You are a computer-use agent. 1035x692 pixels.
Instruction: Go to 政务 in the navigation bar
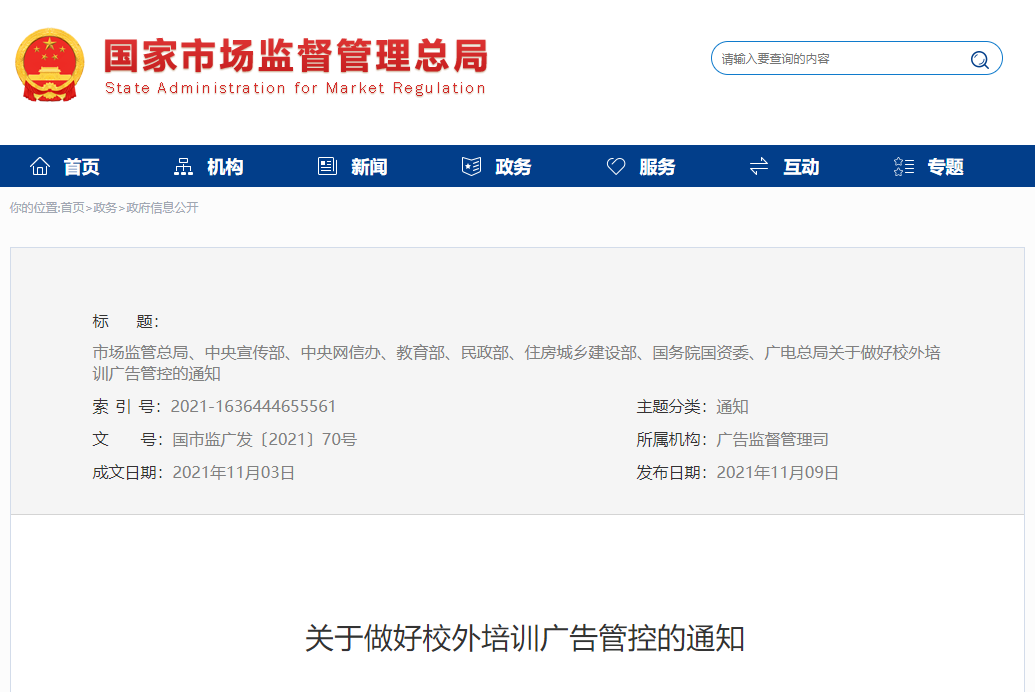[x=513, y=167]
